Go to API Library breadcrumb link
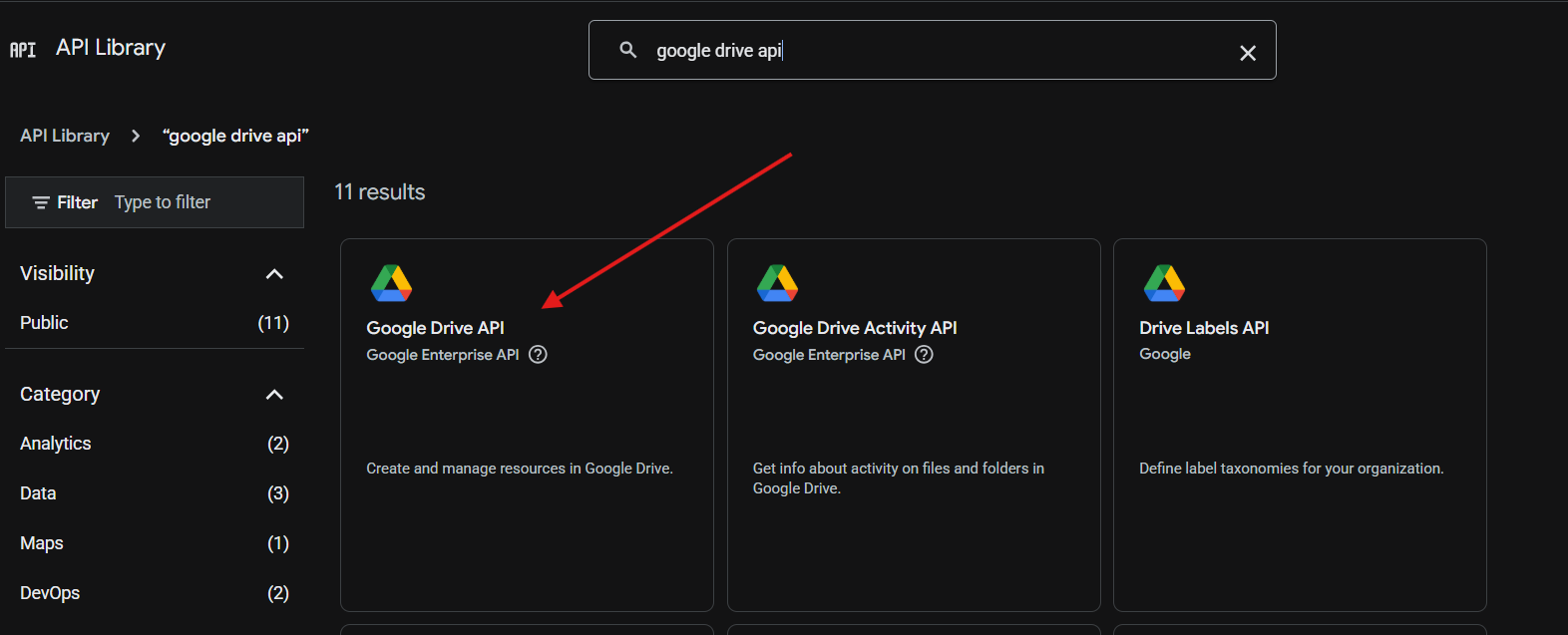Image resolution: width=1568 pixels, height=635 pixels. click(x=65, y=136)
